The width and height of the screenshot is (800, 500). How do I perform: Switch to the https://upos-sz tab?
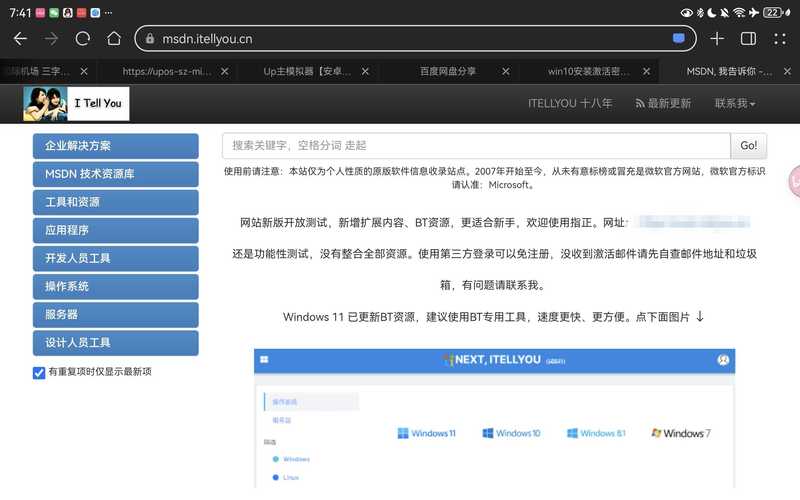point(166,71)
